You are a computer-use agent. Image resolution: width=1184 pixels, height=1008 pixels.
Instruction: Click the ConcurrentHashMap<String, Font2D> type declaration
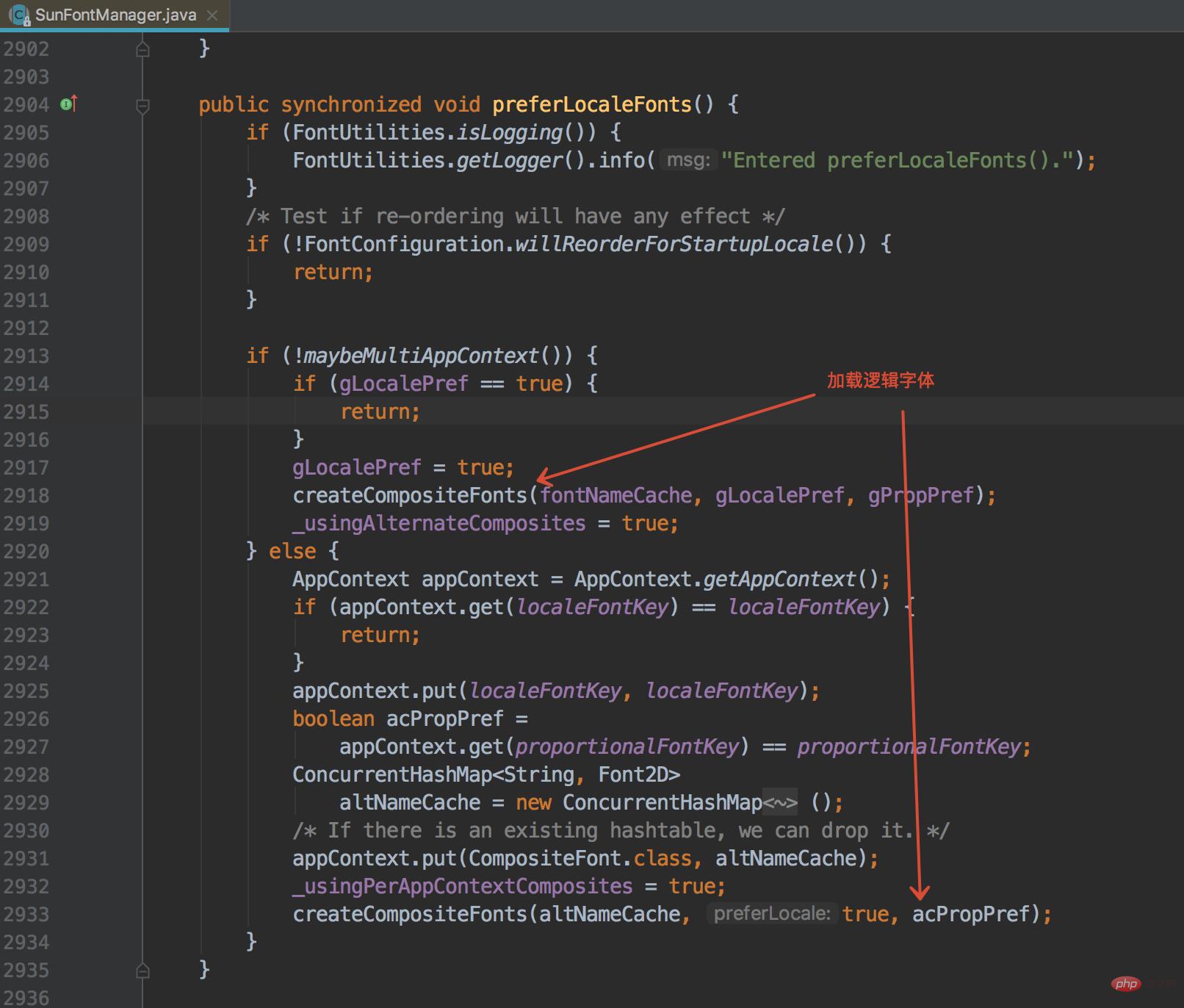point(486,774)
